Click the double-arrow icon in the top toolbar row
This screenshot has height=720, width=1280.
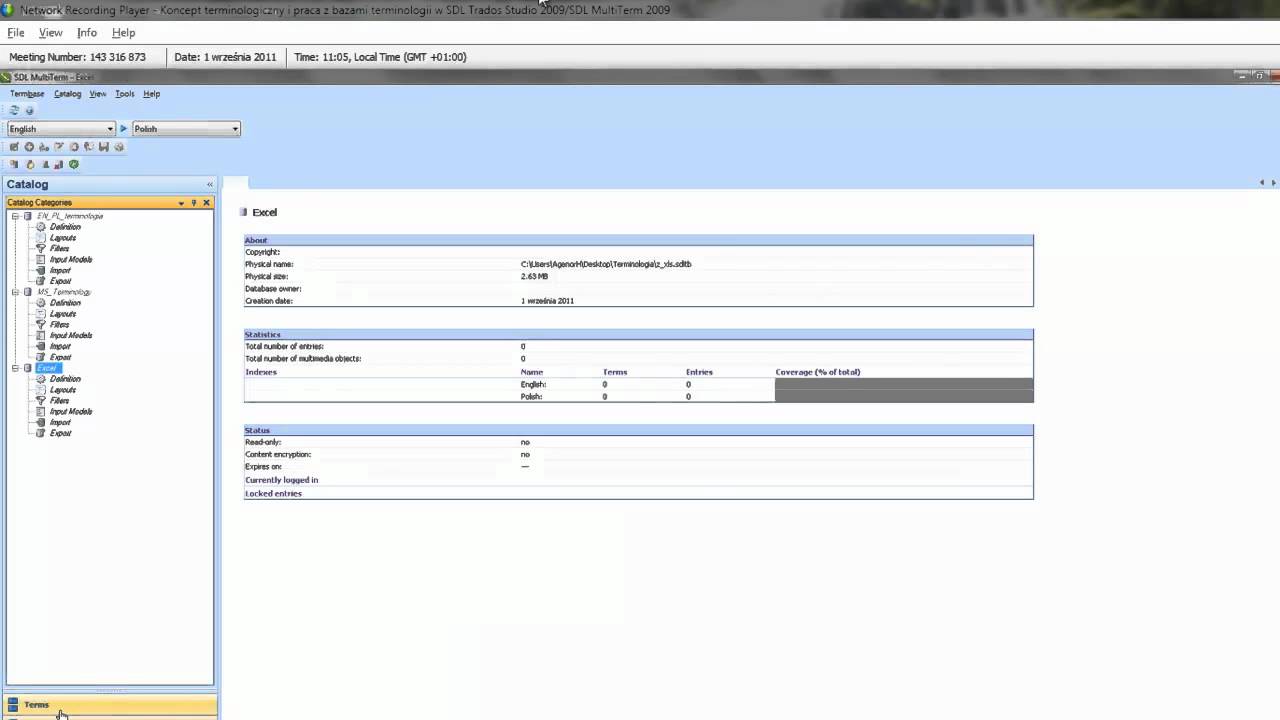coord(14,110)
